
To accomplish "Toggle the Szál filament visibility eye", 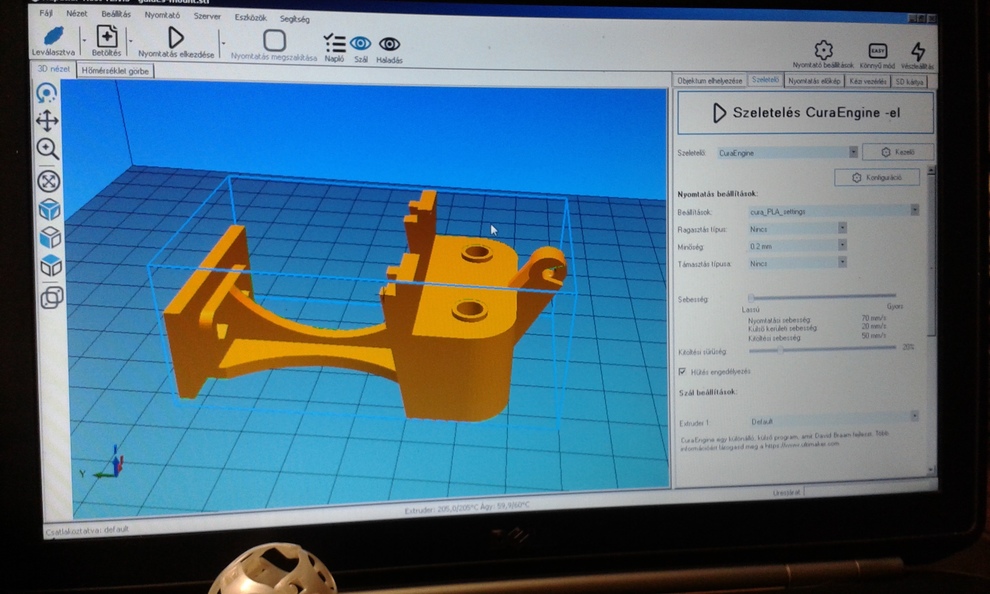I will click(360, 44).
